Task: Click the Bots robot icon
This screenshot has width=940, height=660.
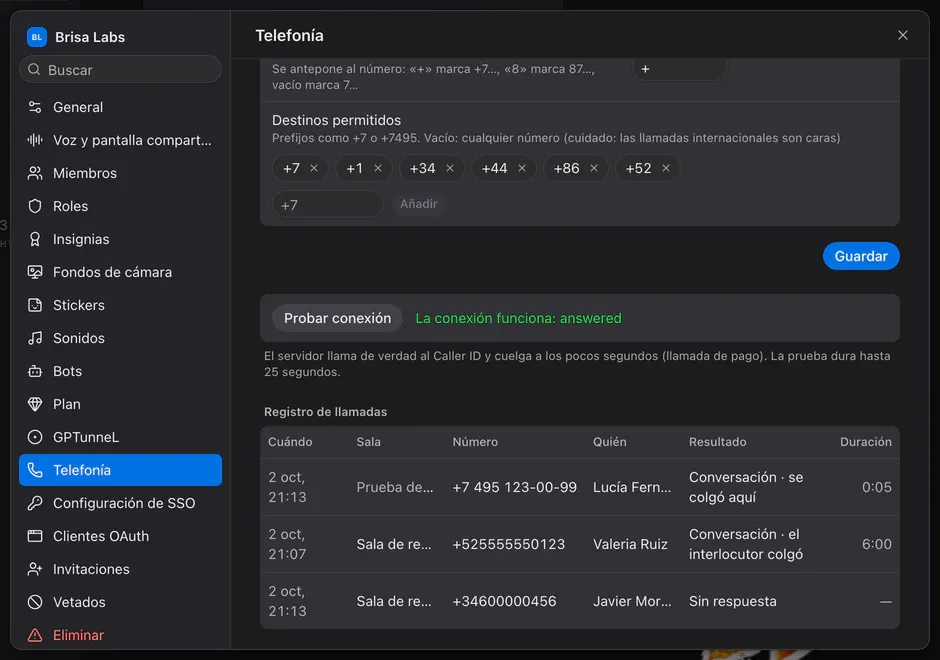Action: [35, 371]
